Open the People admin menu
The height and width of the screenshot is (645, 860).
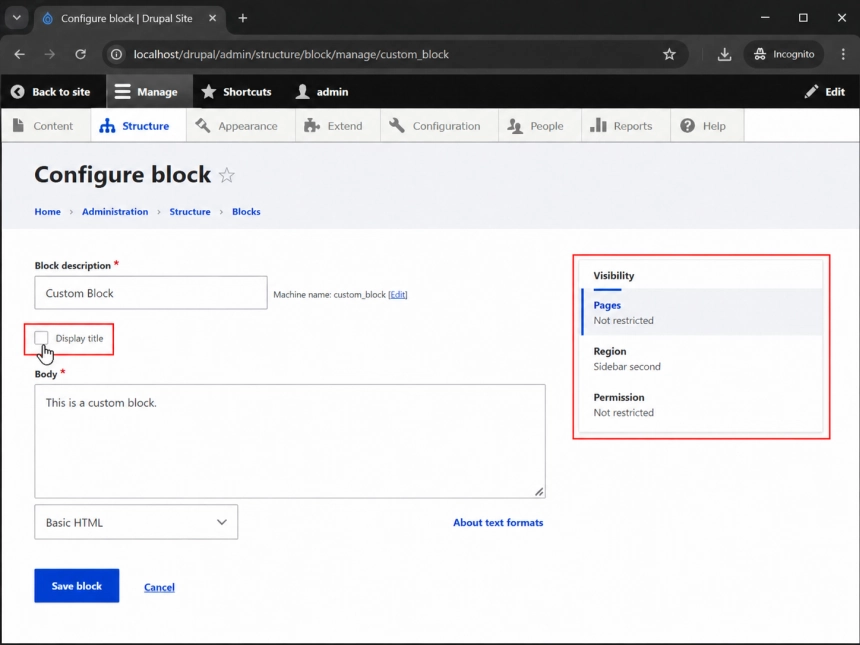coord(540,126)
